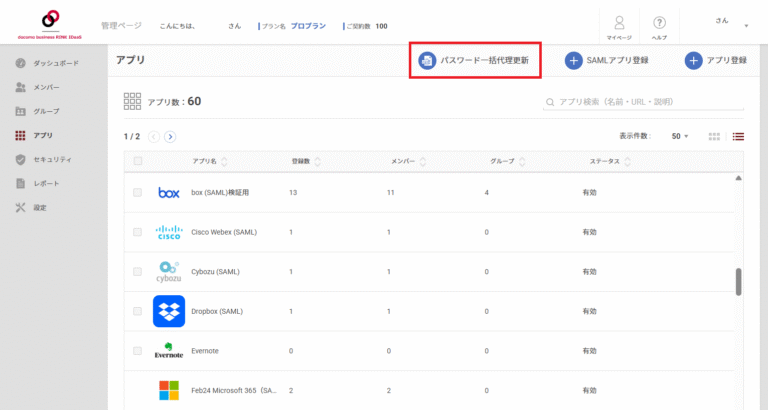Tick the Cisco Webex row checkbox
The width and height of the screenshot is (768, 410).
pyautogui.click(x=138, y=232)
